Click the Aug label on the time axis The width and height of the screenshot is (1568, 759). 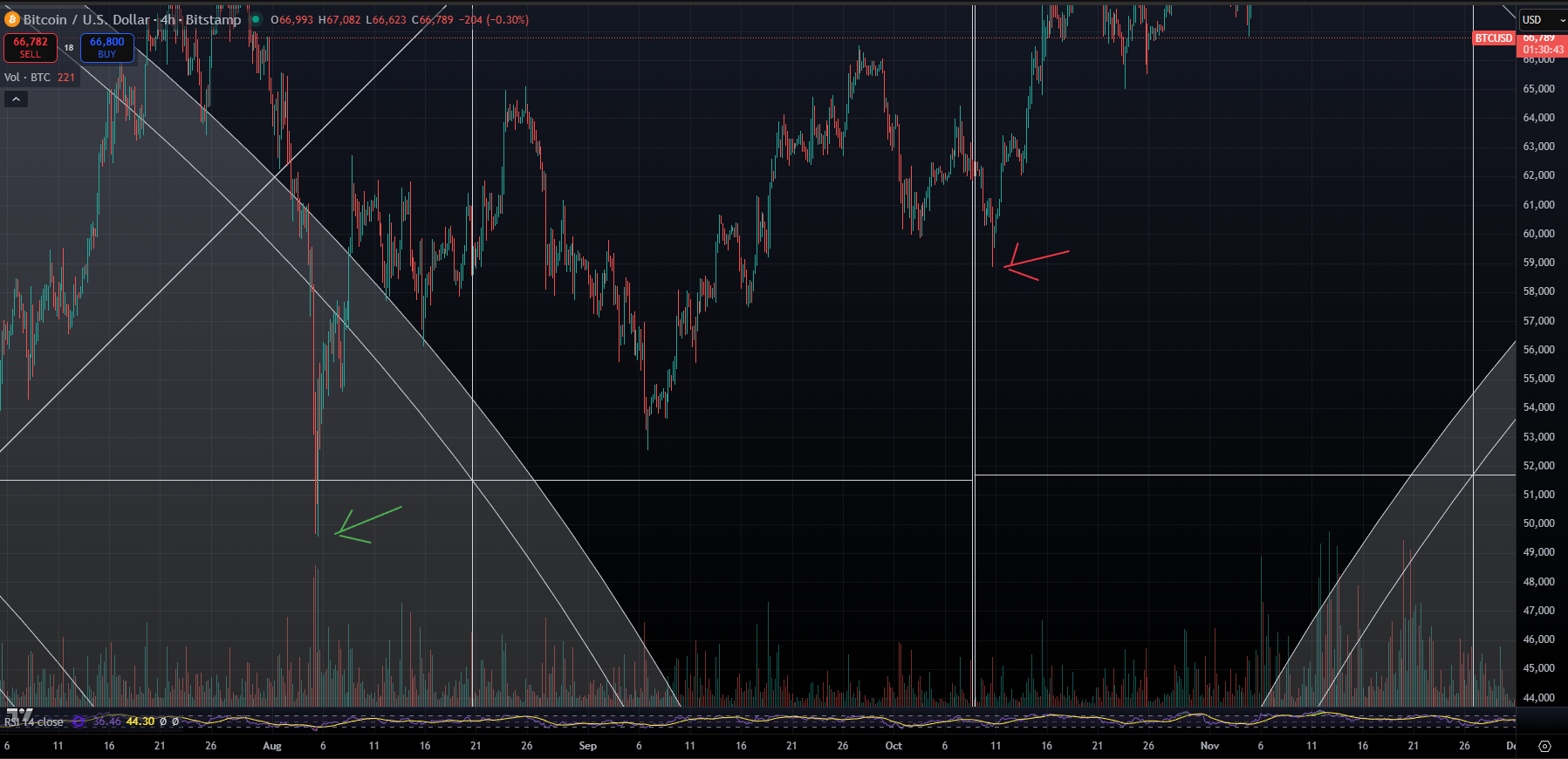click(x=272, y=746)
